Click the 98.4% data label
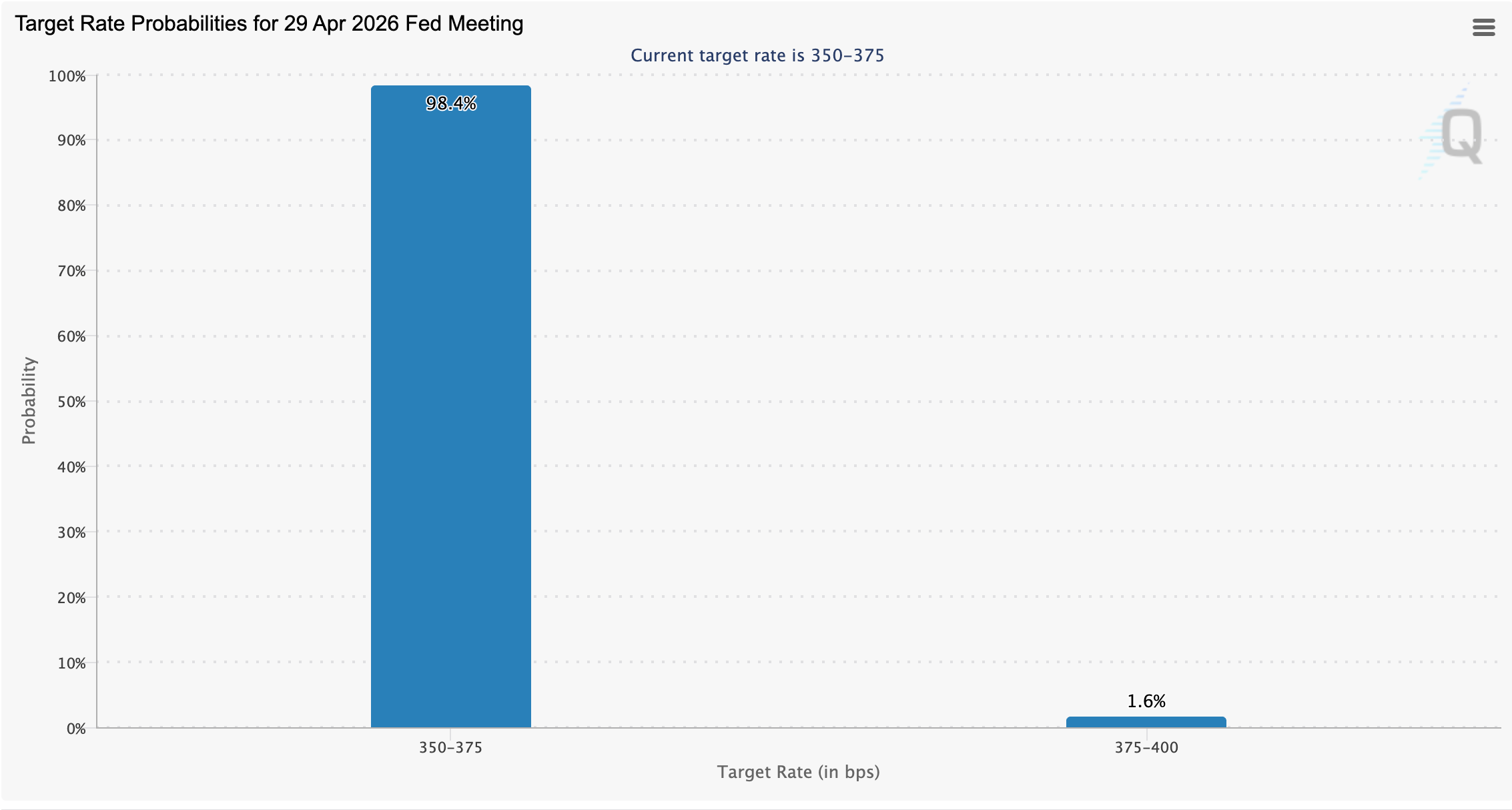This screenshot has height=810, width=1512. coord(451,103)
